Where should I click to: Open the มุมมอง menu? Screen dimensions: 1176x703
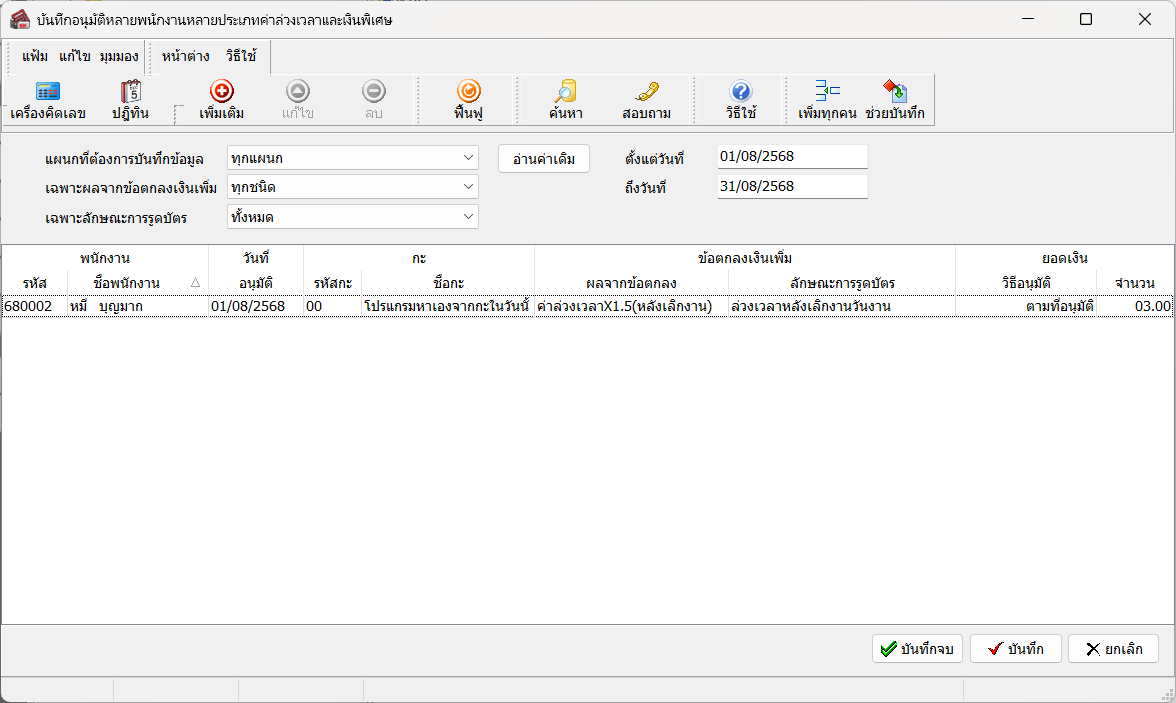coord(119,56)
